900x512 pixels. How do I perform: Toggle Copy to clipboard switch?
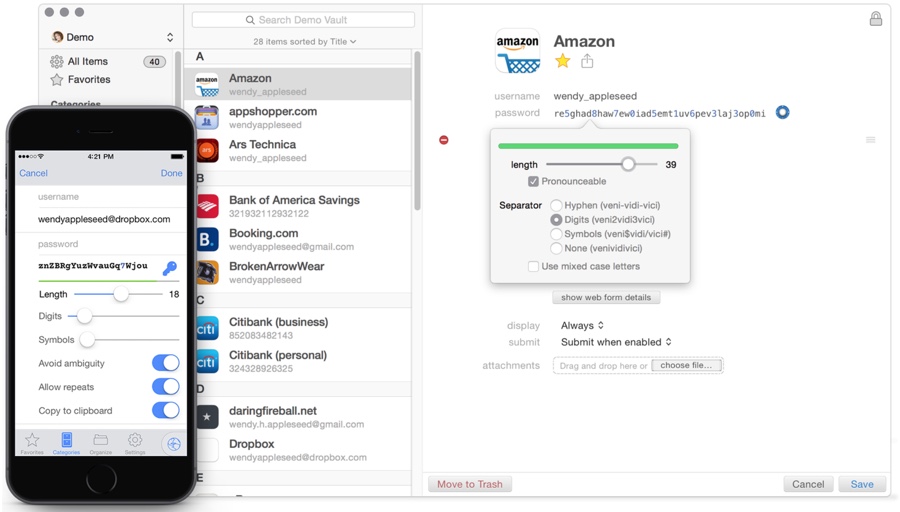[166, 410]
